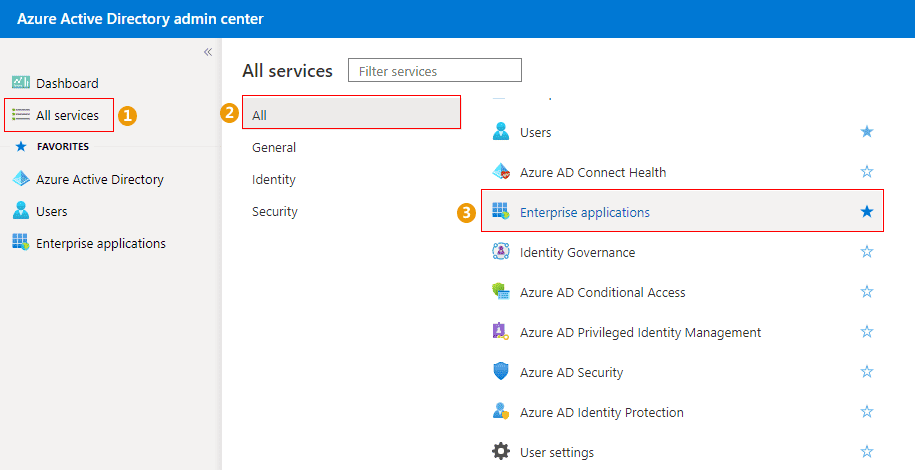915x470 pixels.
Task: Open Azure AD Identity Protection link
Action: point(601,412)
